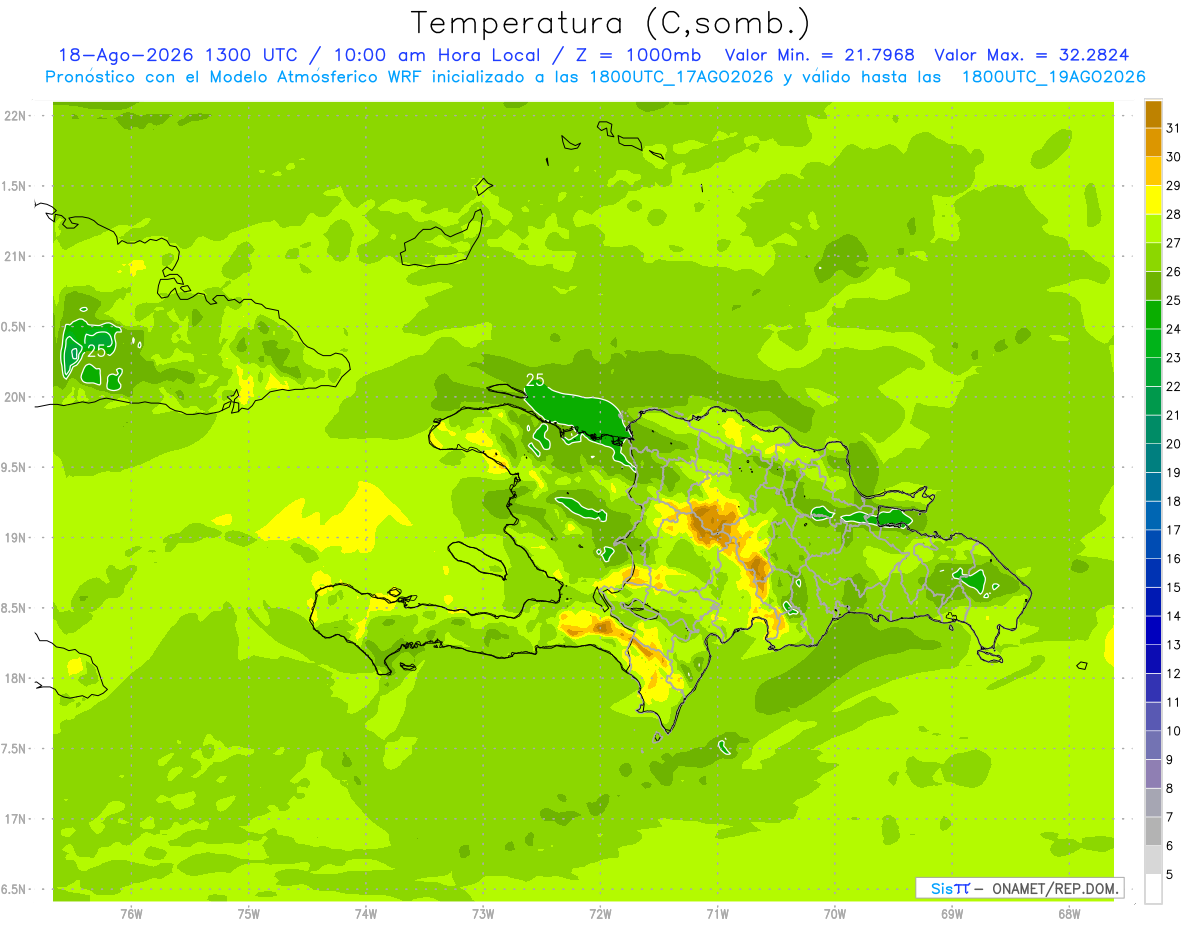The width and height of the screenshot is (1200, 927).
Task: Click the "18N" latitude axis label
Action: point(17,678)
